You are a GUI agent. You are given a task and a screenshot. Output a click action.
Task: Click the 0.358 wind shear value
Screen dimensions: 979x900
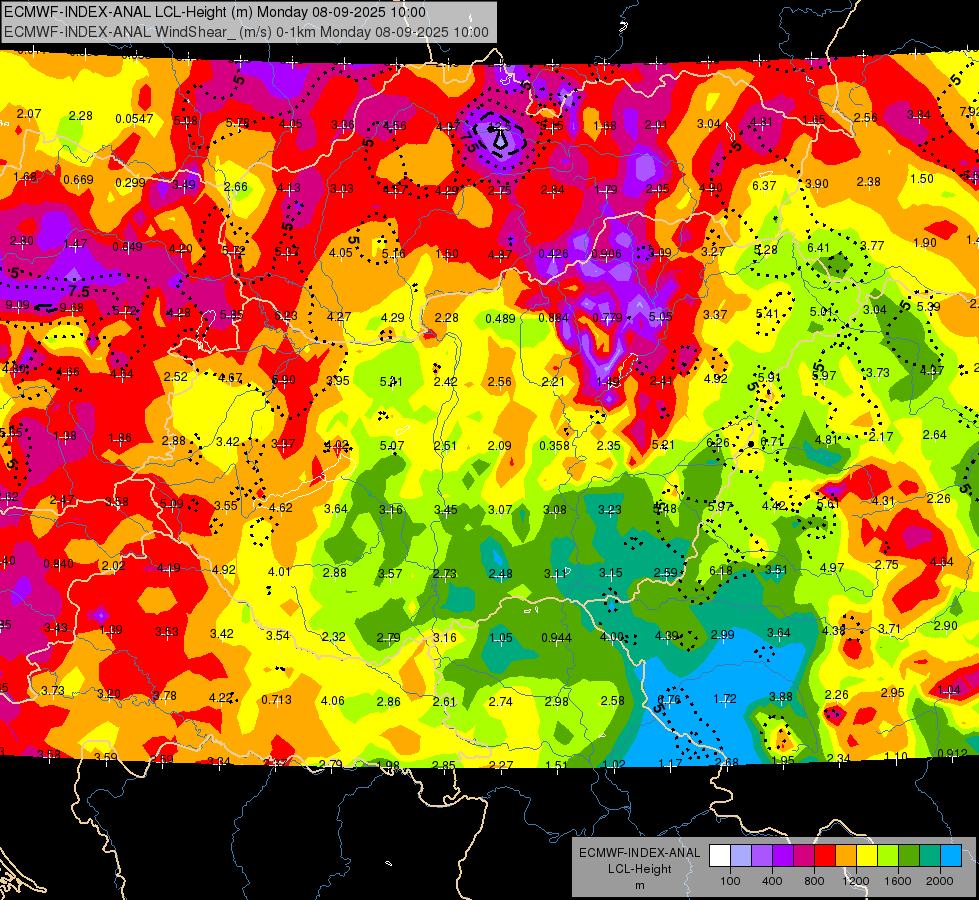tap(554, 446)
